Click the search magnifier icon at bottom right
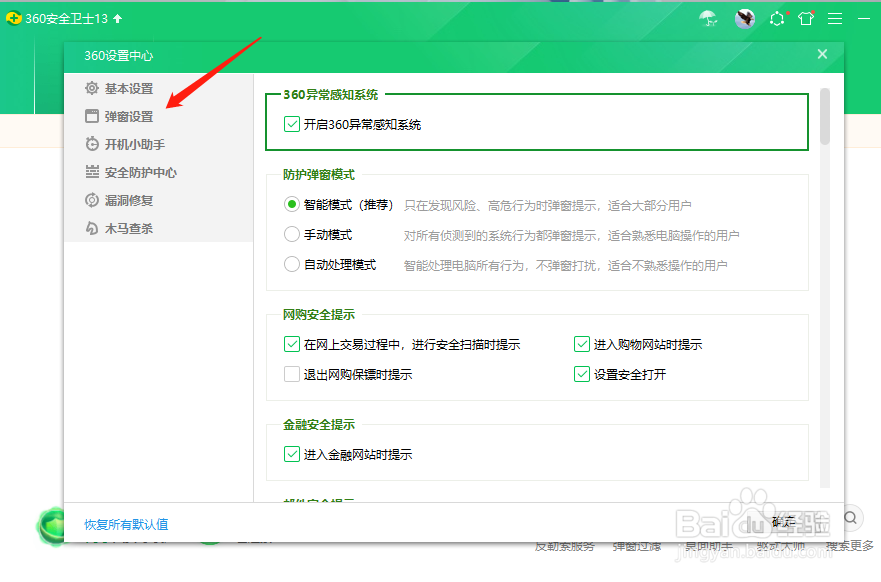The height and width of the screenshot is (582, 881). point(851,518)
